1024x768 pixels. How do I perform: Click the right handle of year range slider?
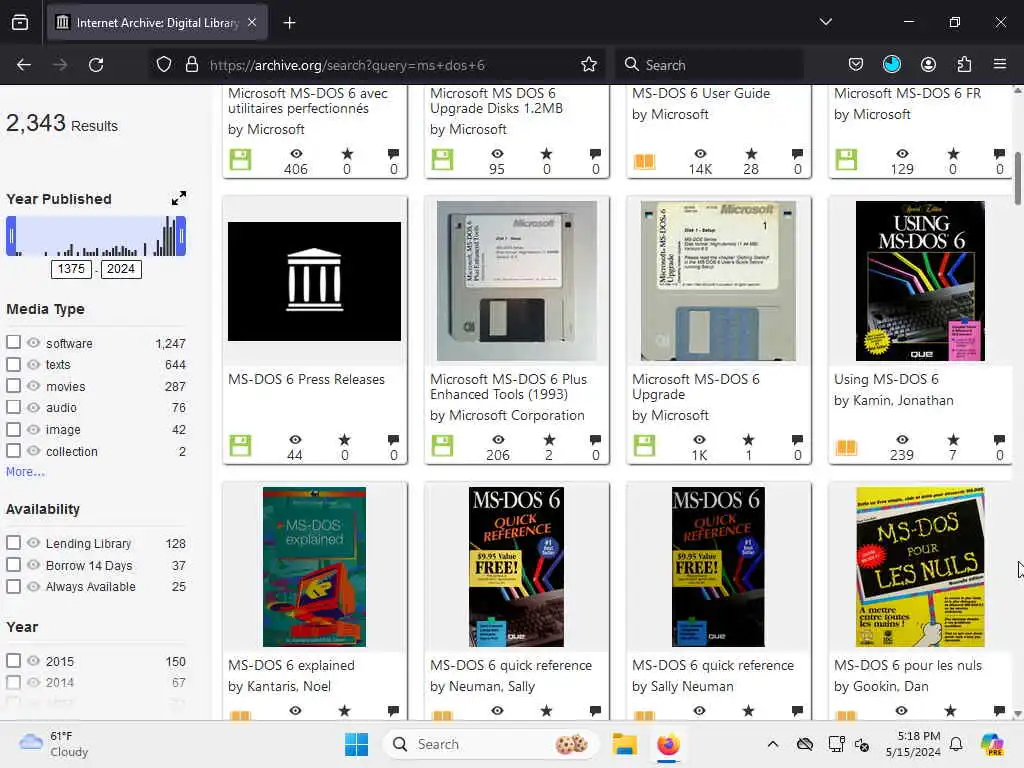point(182,236)
